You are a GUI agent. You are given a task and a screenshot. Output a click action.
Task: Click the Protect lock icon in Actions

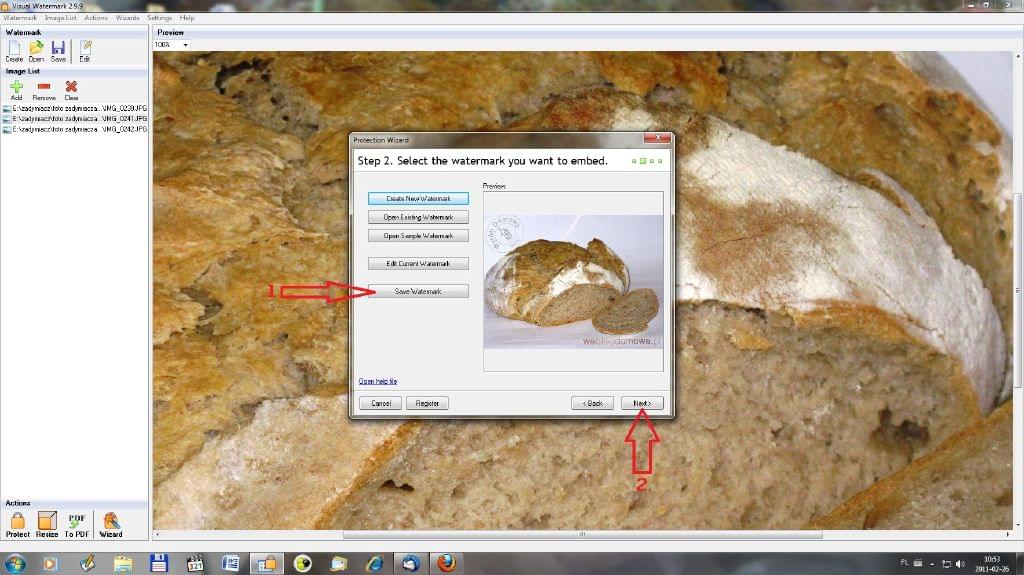coord(17,523)
